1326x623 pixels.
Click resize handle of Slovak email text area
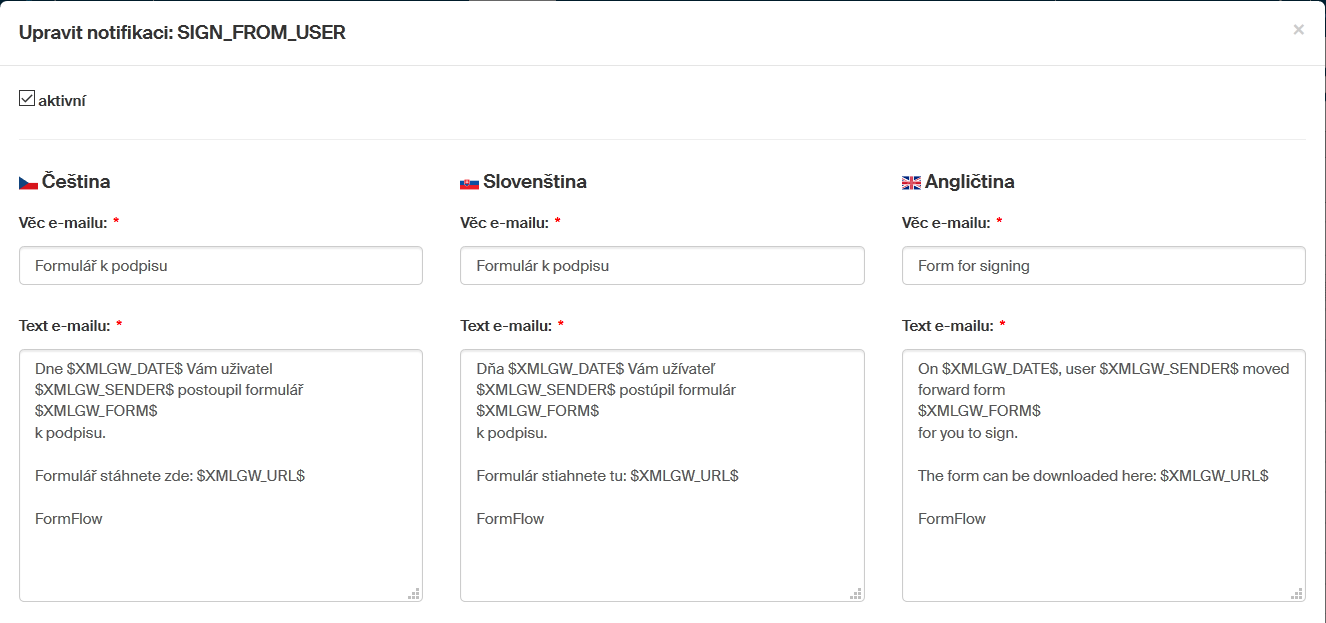point(856,593)
